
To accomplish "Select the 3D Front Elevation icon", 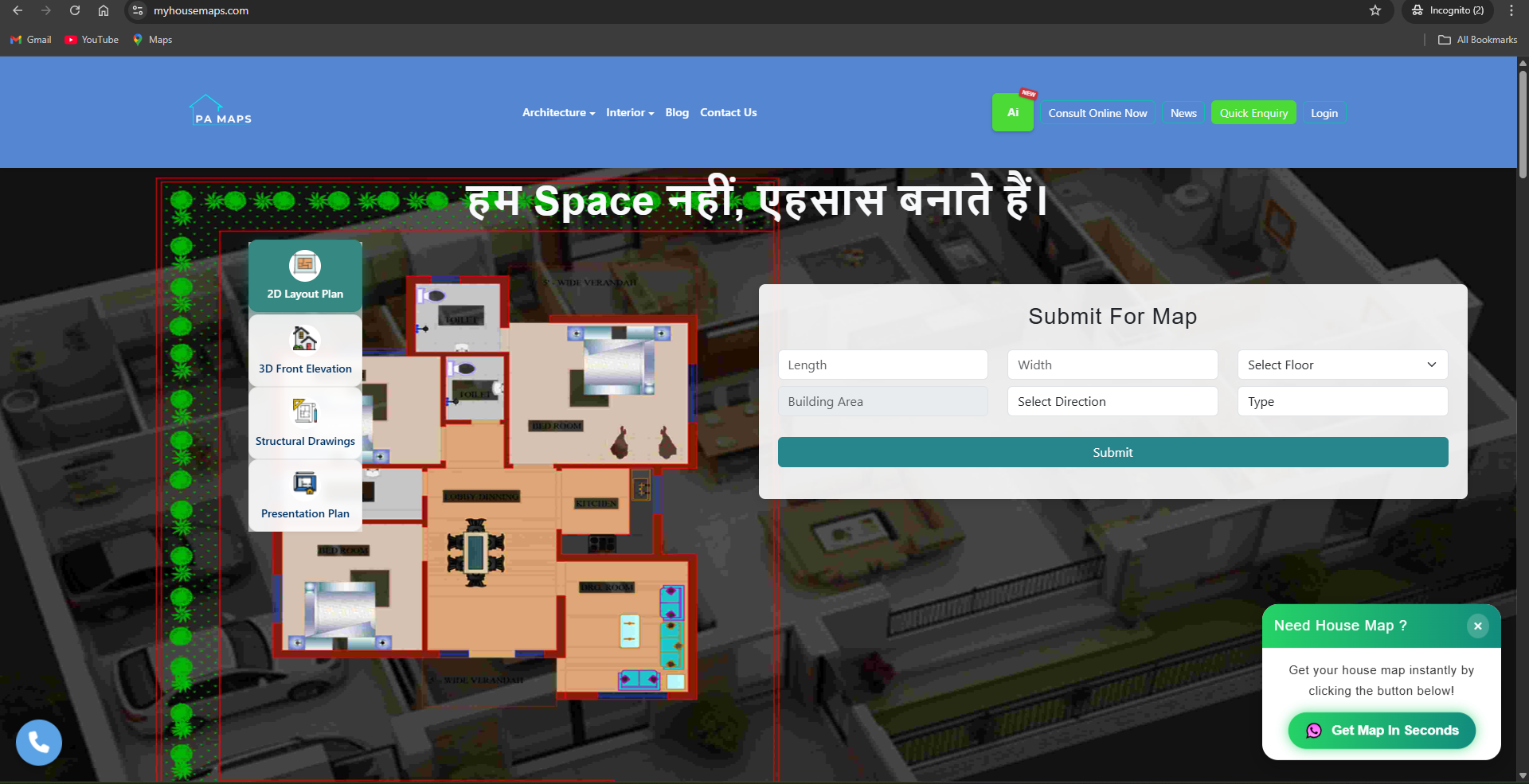I will coord(305,340).
